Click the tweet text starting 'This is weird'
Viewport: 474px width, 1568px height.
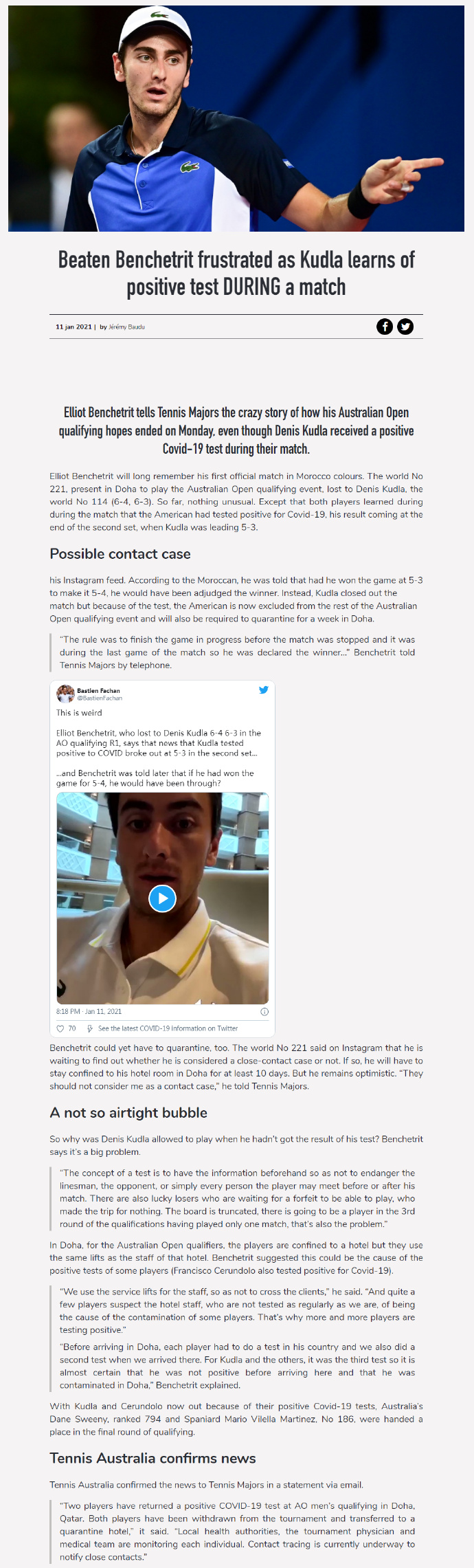tap(79, 713)
